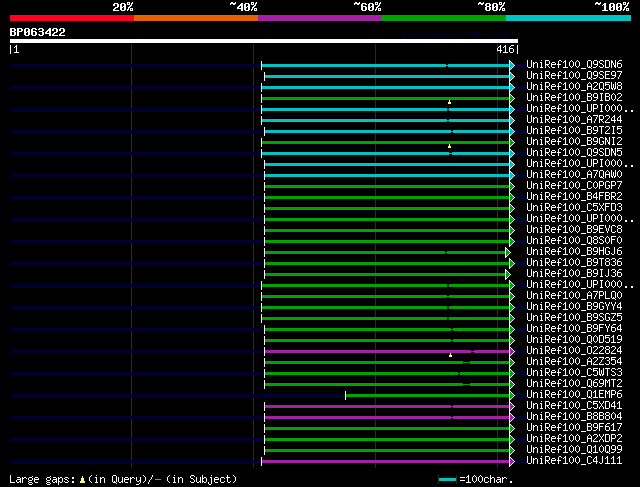Screen dimensions: 640x487
Task: Click the purple arrowhead ending C4J111 alignment
Action: point(512,462)
